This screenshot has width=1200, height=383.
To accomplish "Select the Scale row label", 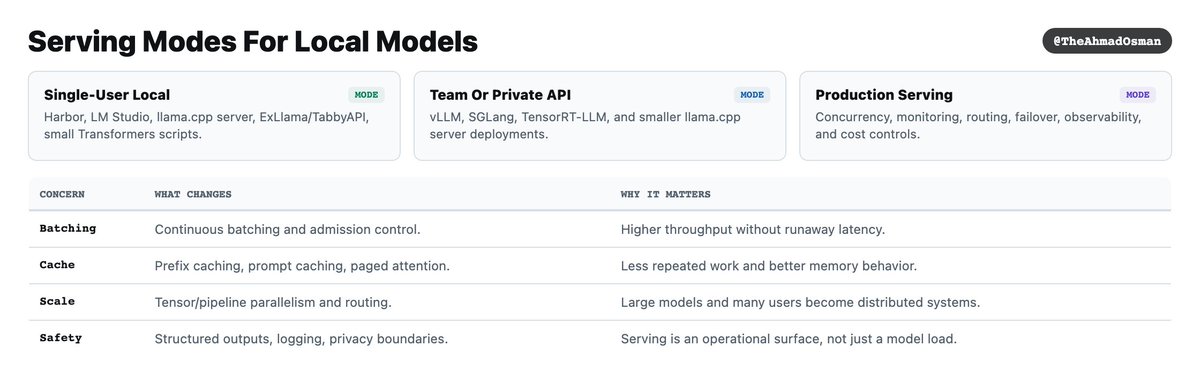I will (x=57, y=301).
